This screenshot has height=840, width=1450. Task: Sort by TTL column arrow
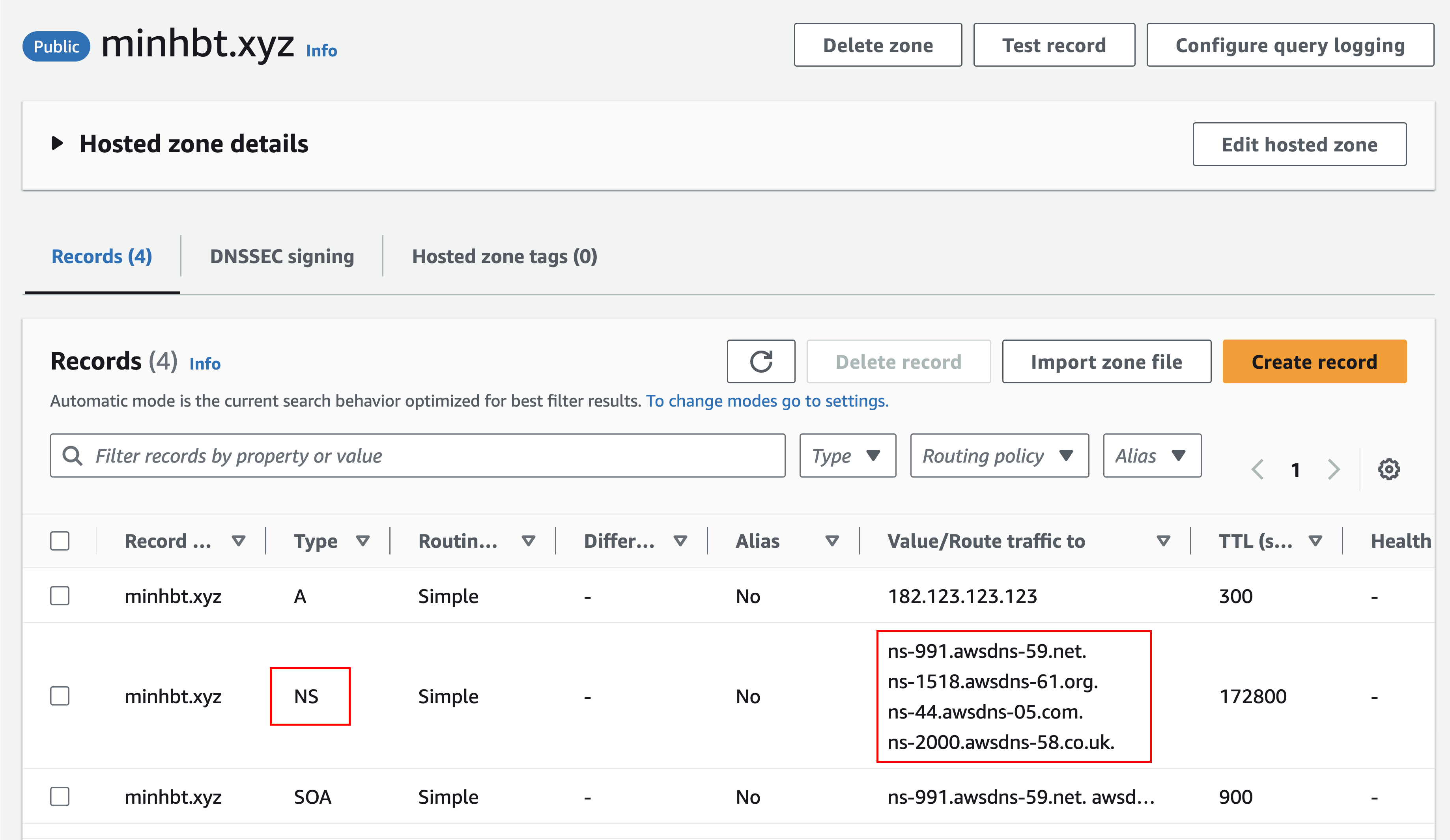pos(1315,541)
